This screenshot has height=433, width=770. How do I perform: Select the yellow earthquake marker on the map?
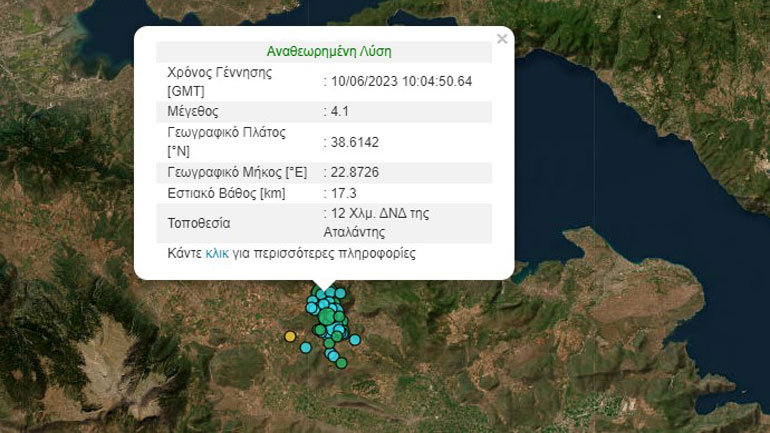point(290,336)
